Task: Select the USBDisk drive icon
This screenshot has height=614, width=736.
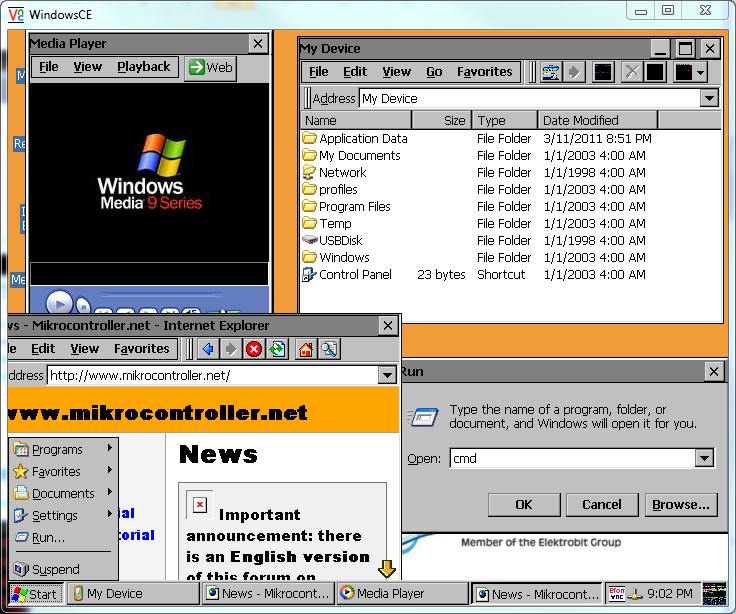Action: coord(309,240)
